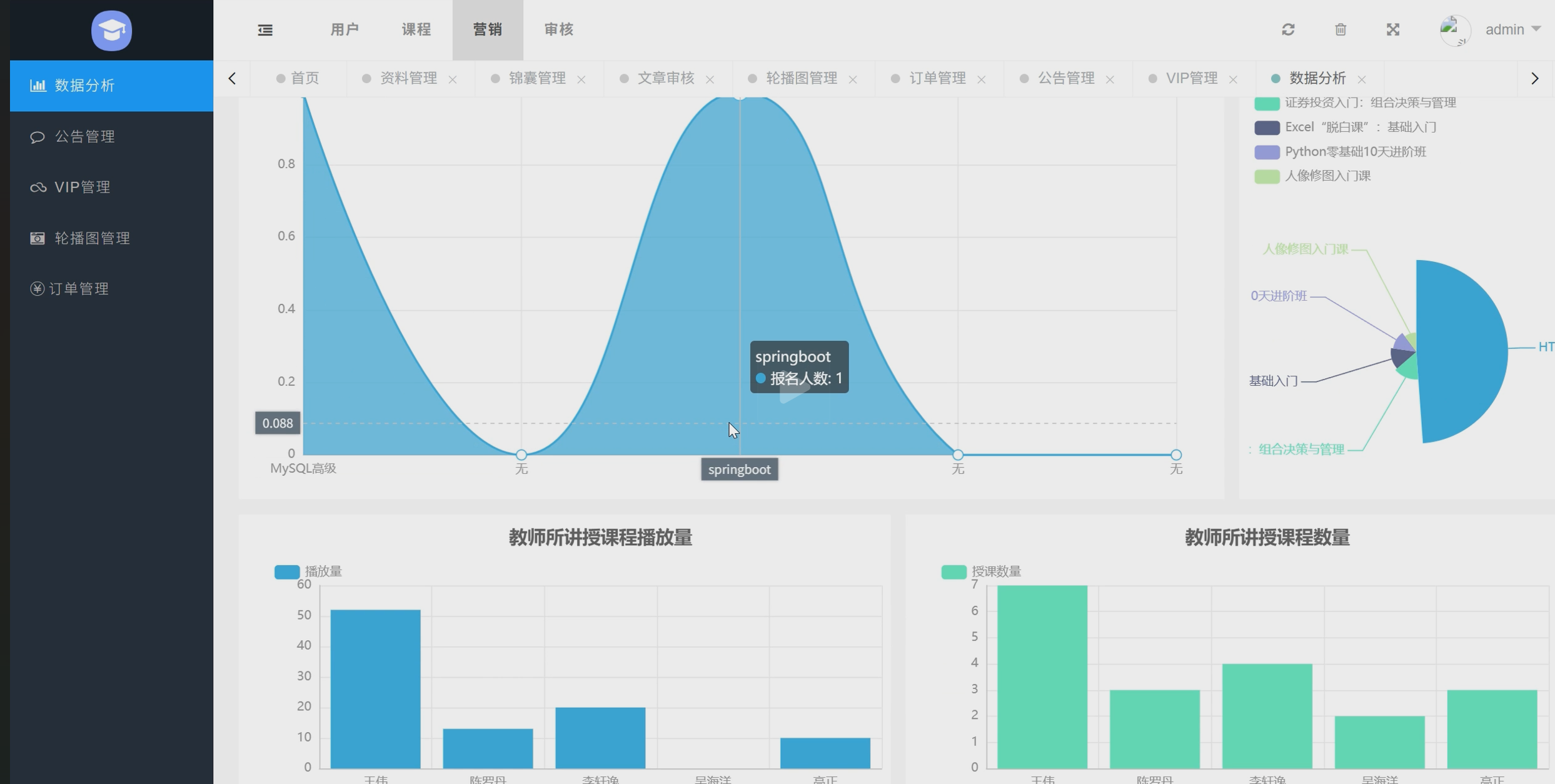Click the sidebar collapse hamburger icon
Image resolution: width=1555 pixels, height=784 pixels.
(265, 29)
